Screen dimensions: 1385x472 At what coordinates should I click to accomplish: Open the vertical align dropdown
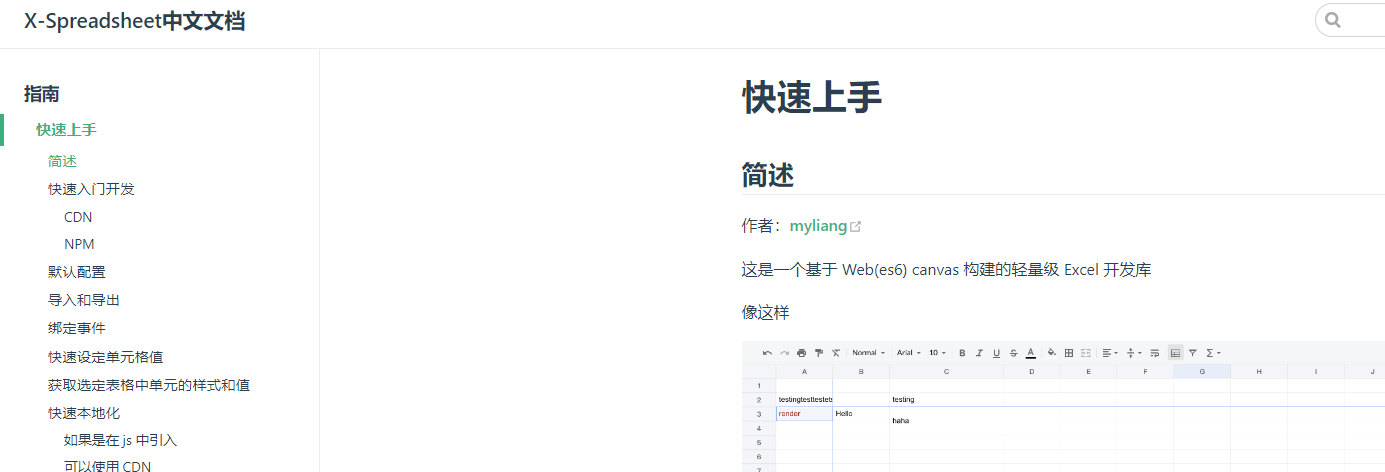[1135, 353]
